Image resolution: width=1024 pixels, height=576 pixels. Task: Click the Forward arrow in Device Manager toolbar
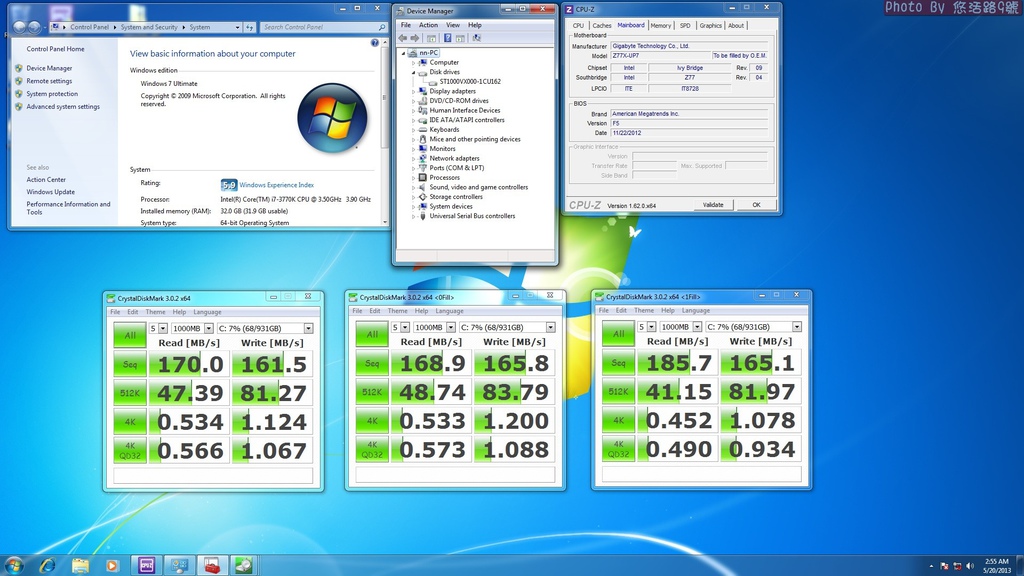coord(415,38)
